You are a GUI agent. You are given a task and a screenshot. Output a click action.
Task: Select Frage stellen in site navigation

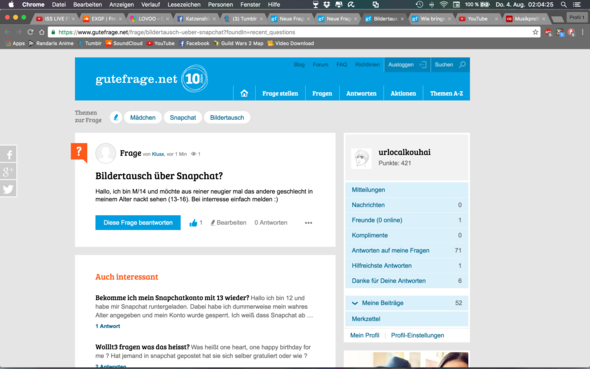point(280,93)
